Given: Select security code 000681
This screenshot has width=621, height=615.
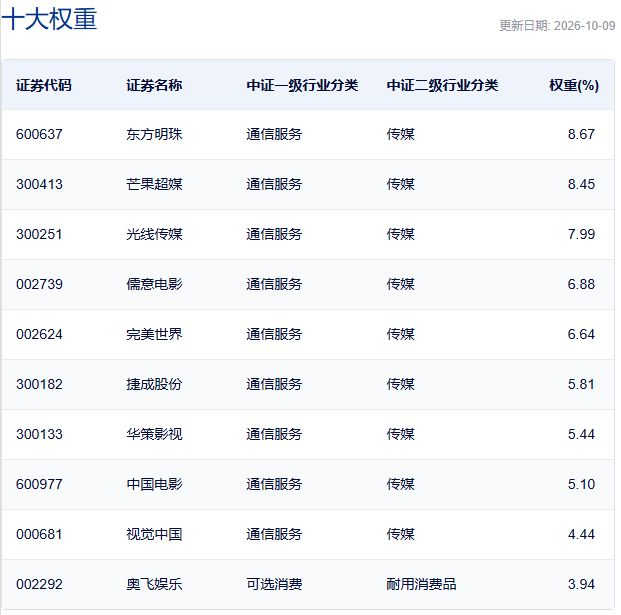Looking at the screenshot, I should click(x=39, y=534).
